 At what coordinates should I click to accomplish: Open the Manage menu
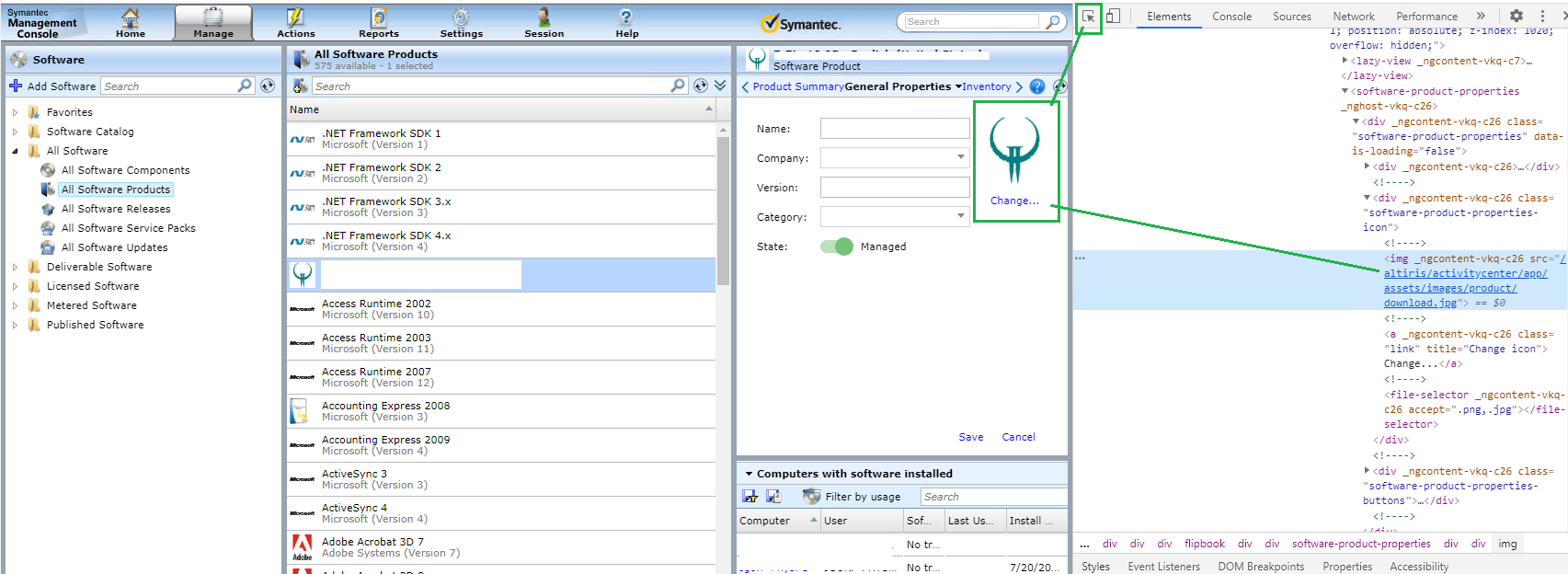coord(213,23)
